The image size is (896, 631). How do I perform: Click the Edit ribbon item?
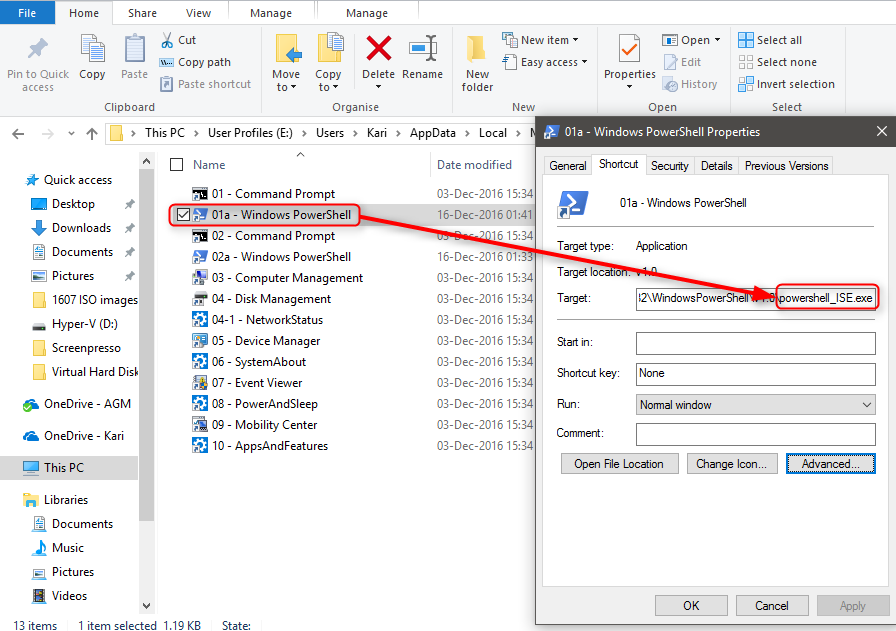click(x=682, y=62)
